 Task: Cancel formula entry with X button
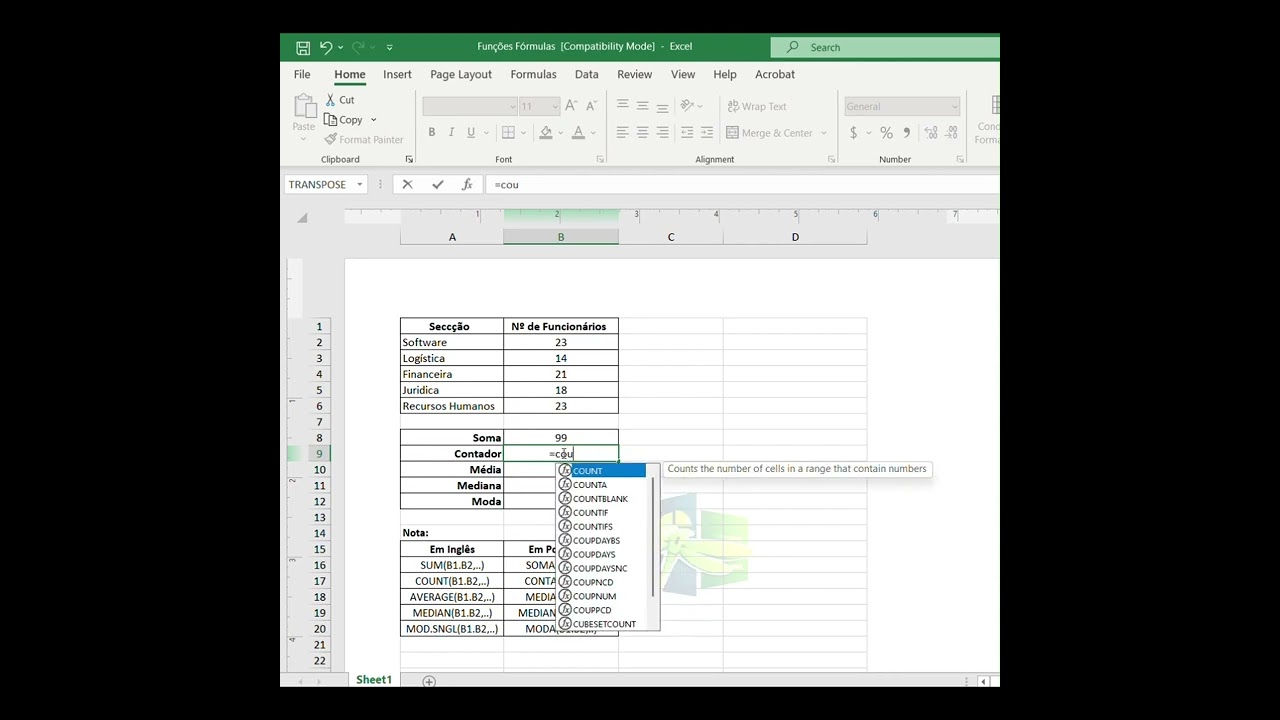point(407,185)
